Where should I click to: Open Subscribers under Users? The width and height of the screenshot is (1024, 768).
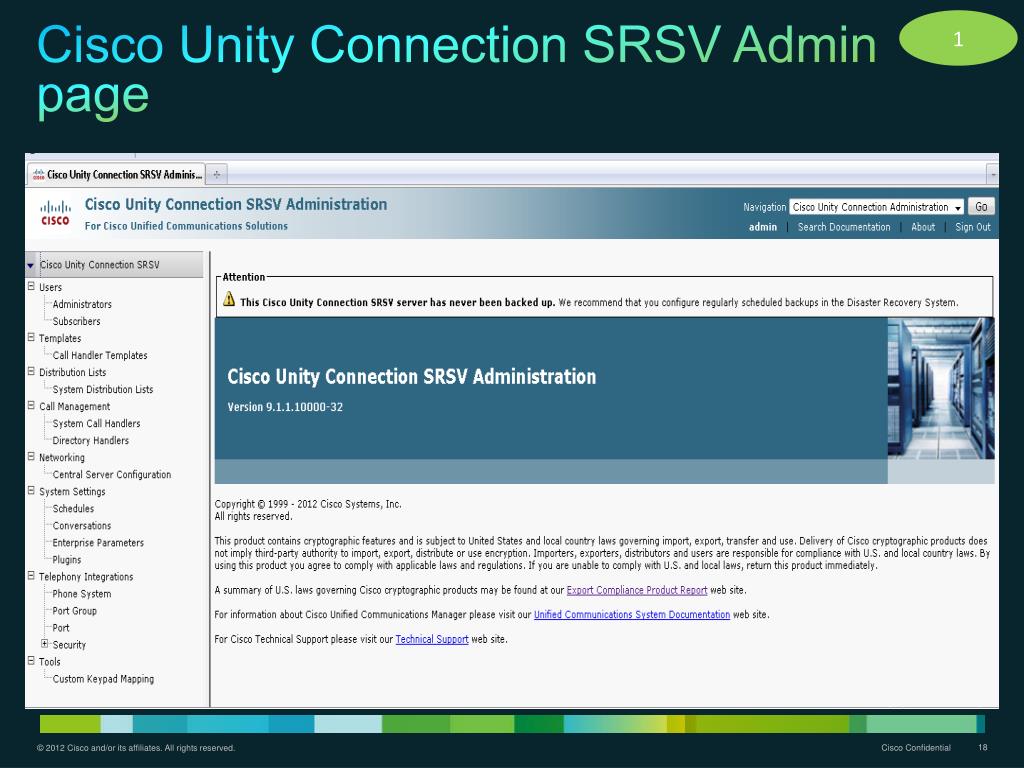coord(76,321)
